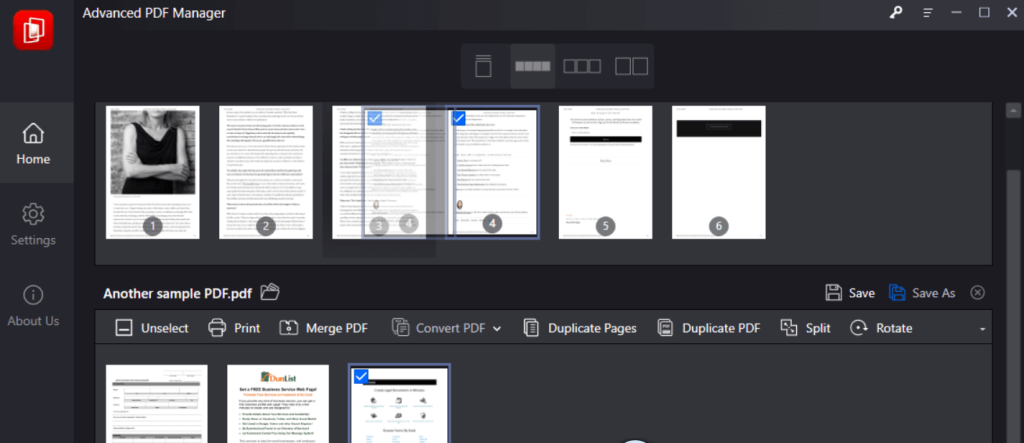This screenshot has width=1024, height=443.
Task: Click the Save As label
Action: click(x=934, y=293)
